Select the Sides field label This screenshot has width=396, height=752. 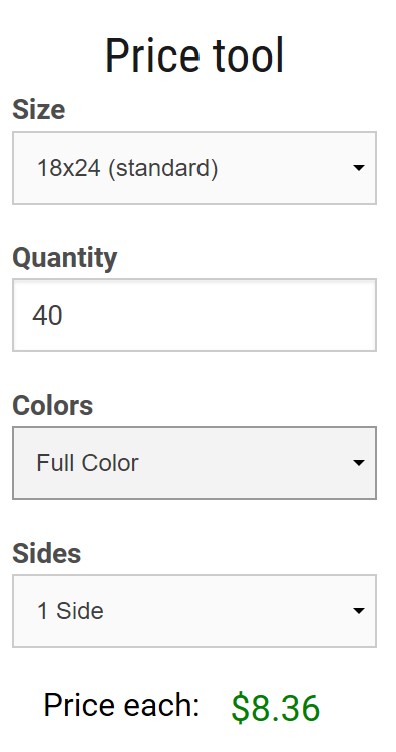pyautogui.click(x=47, y=553)
